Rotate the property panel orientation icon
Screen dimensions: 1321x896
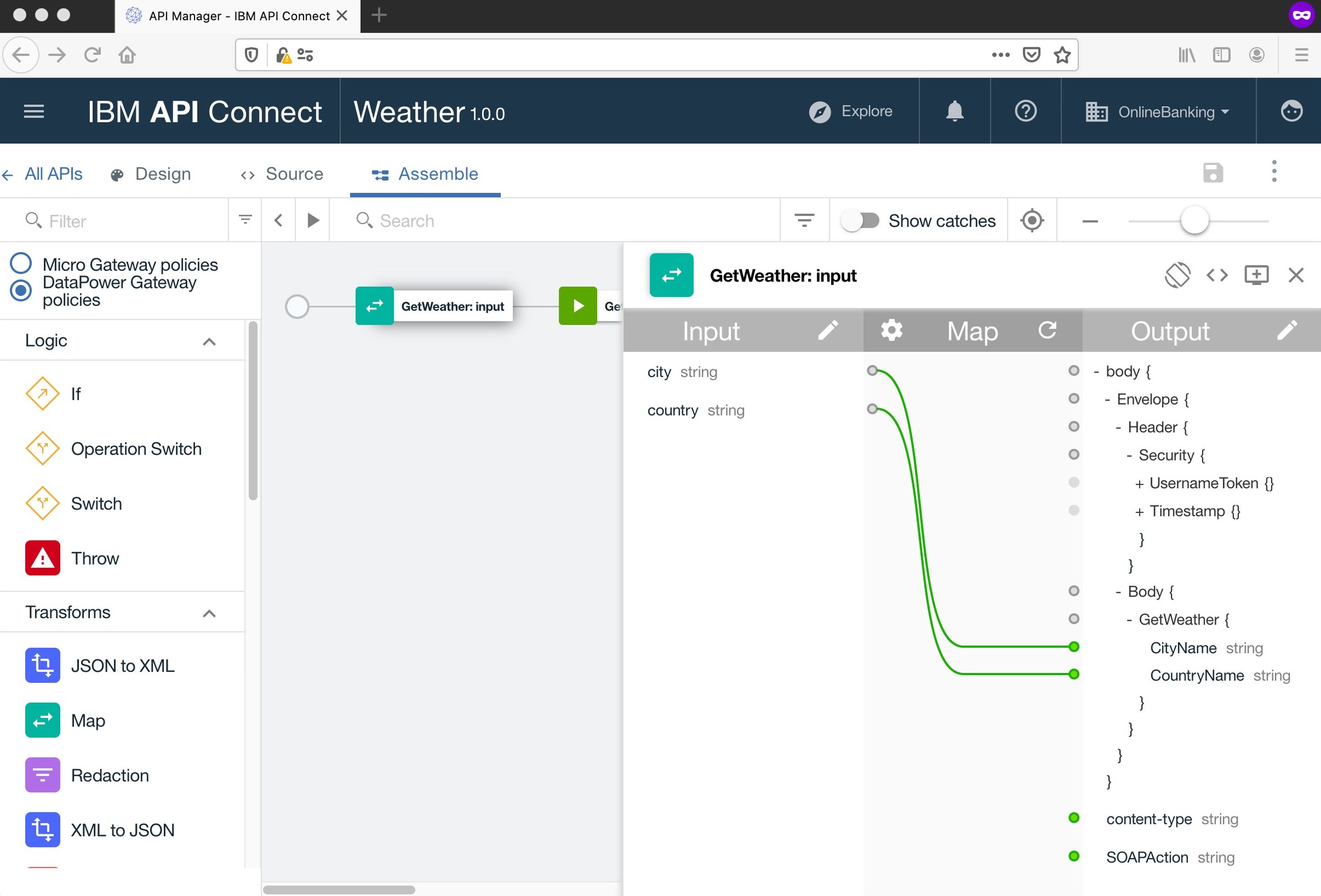pos(1177,275)
